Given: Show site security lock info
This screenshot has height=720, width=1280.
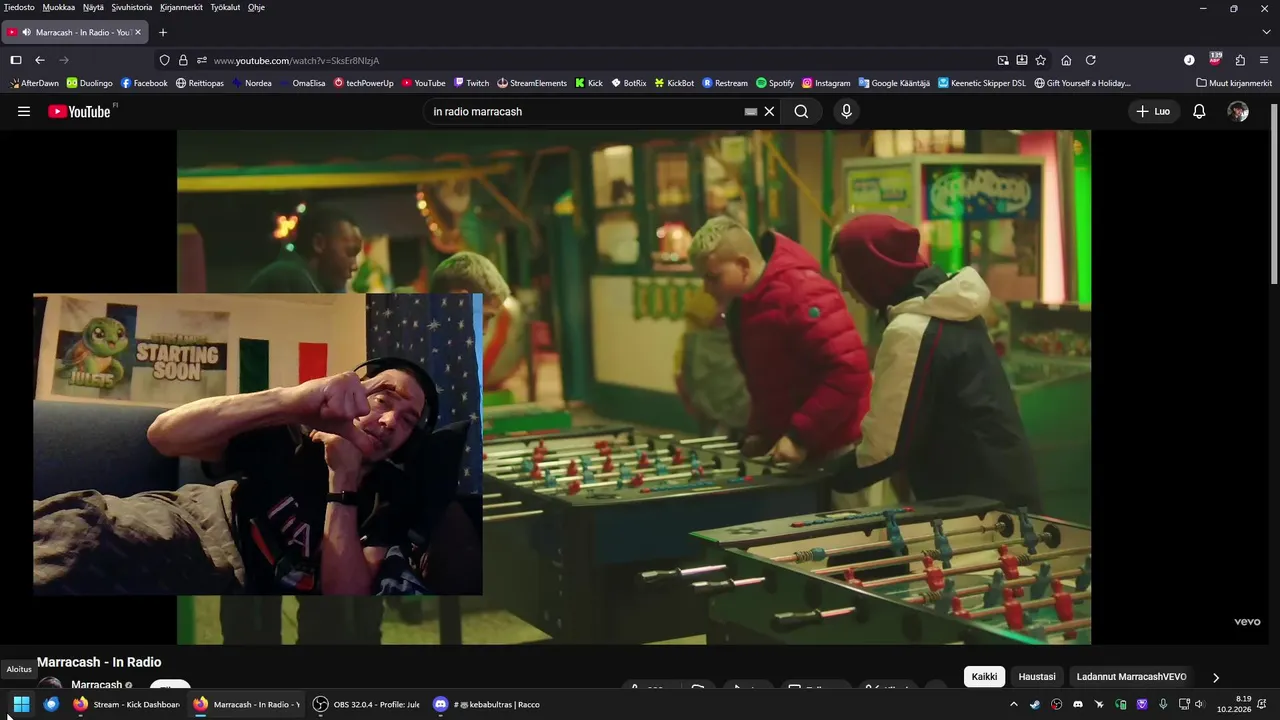Looking at the screenshot, I should (184, 60).
